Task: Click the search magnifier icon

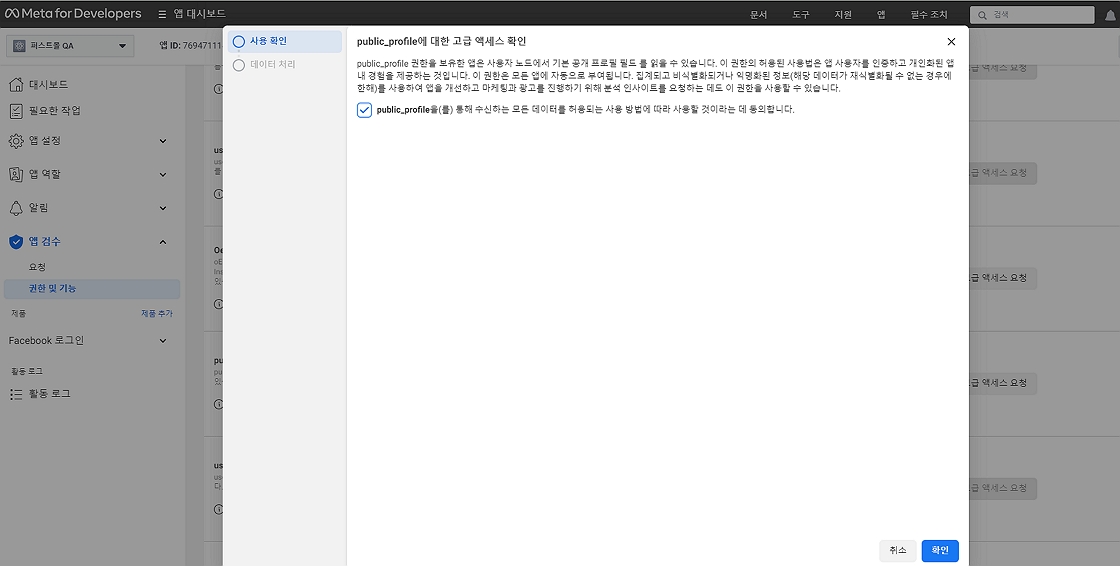Action: [x=983, y=15]
